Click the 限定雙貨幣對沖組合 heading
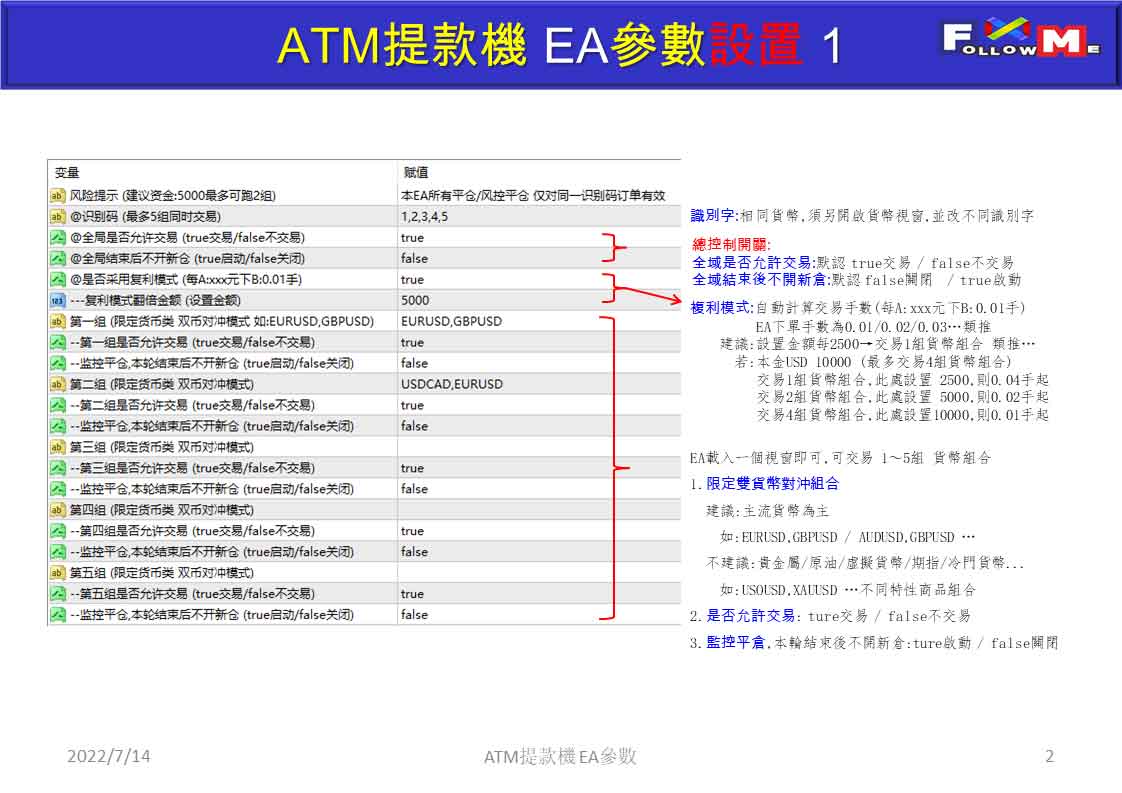 tap(772, 484)
